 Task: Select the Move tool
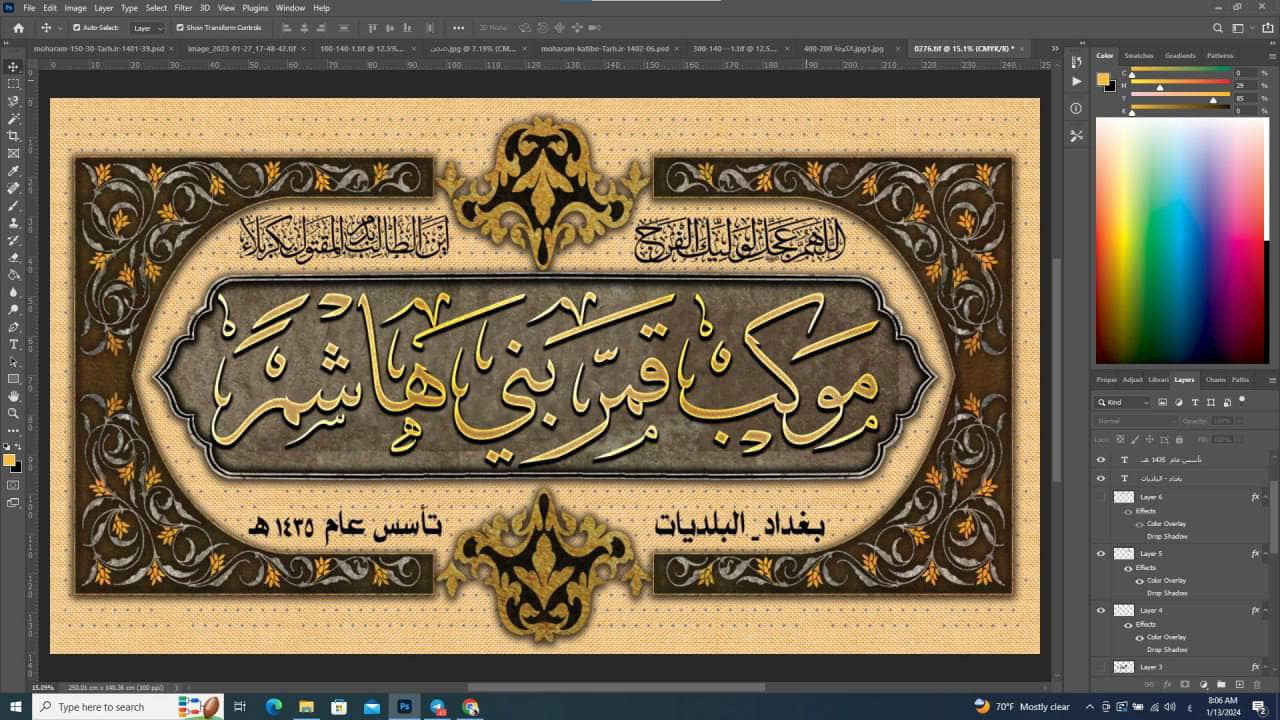(x=12, y=68)
